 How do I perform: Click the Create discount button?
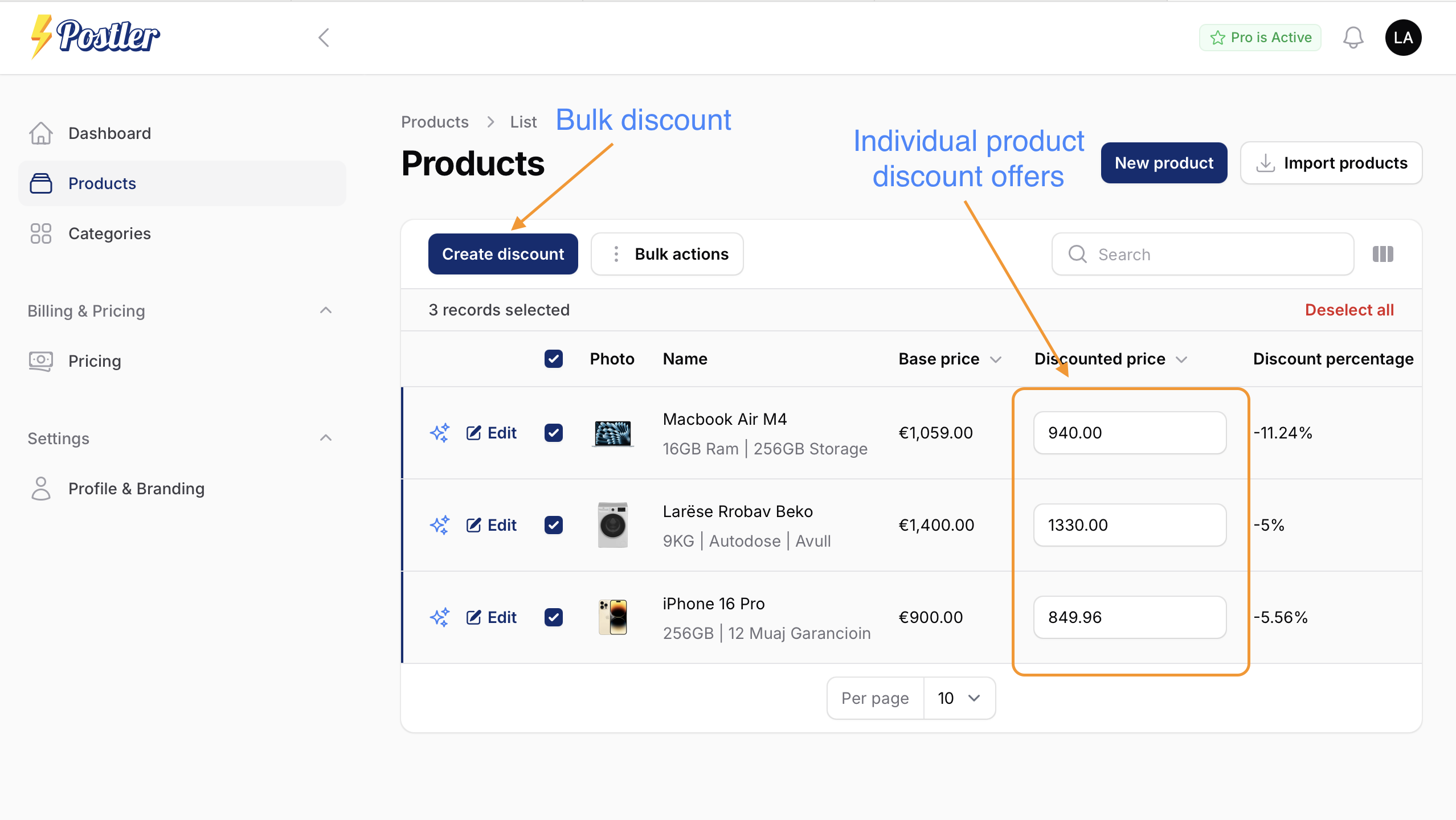pos(503,254)
